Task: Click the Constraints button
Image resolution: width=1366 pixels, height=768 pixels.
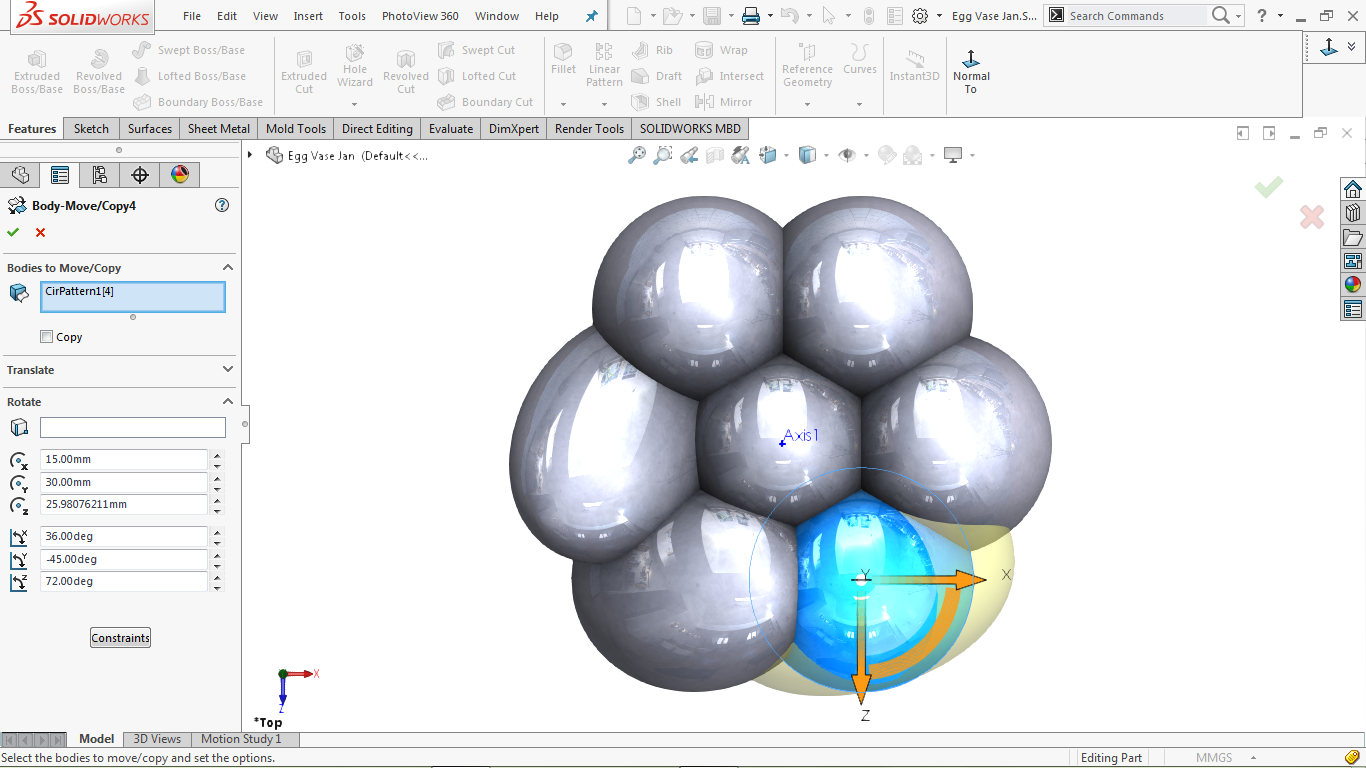Action: [x=119, y=637]
